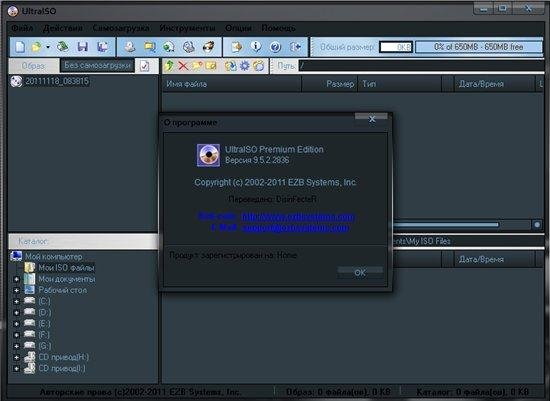This screenshot has height=401, width=550.
Task: Open the Самозагрузка menu
Action: (x=121, y=28)
